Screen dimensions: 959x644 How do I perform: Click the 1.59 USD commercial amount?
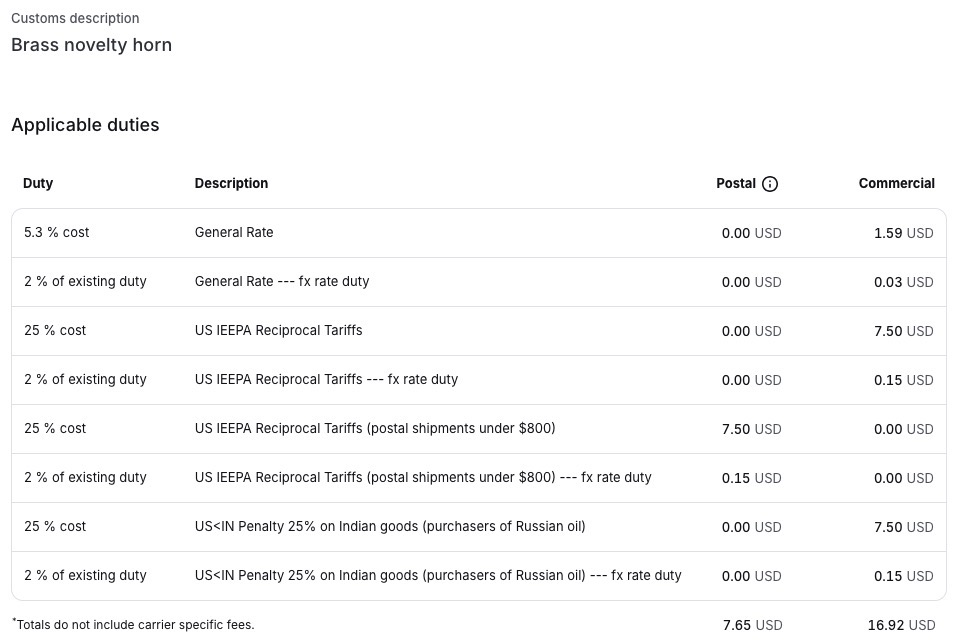tap(902, 233)
